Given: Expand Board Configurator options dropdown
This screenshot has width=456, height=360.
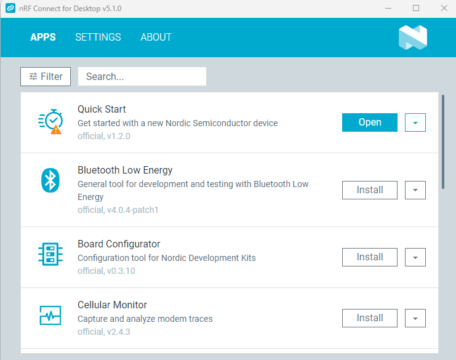Looking at the screenshot, I should [415, 257].
